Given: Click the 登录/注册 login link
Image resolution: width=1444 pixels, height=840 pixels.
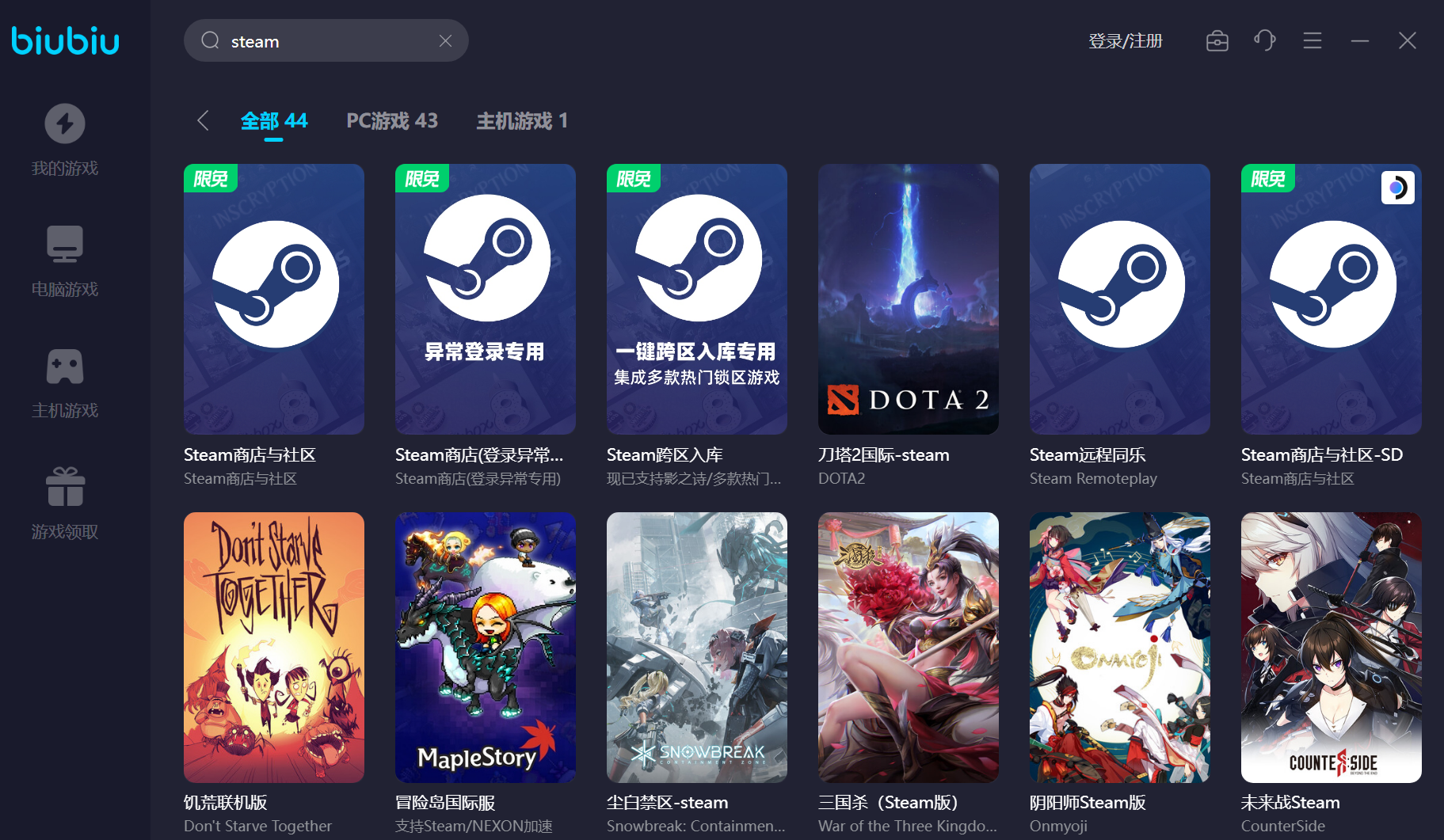Looking at the screenshot, I should (x=1126, y=41).
